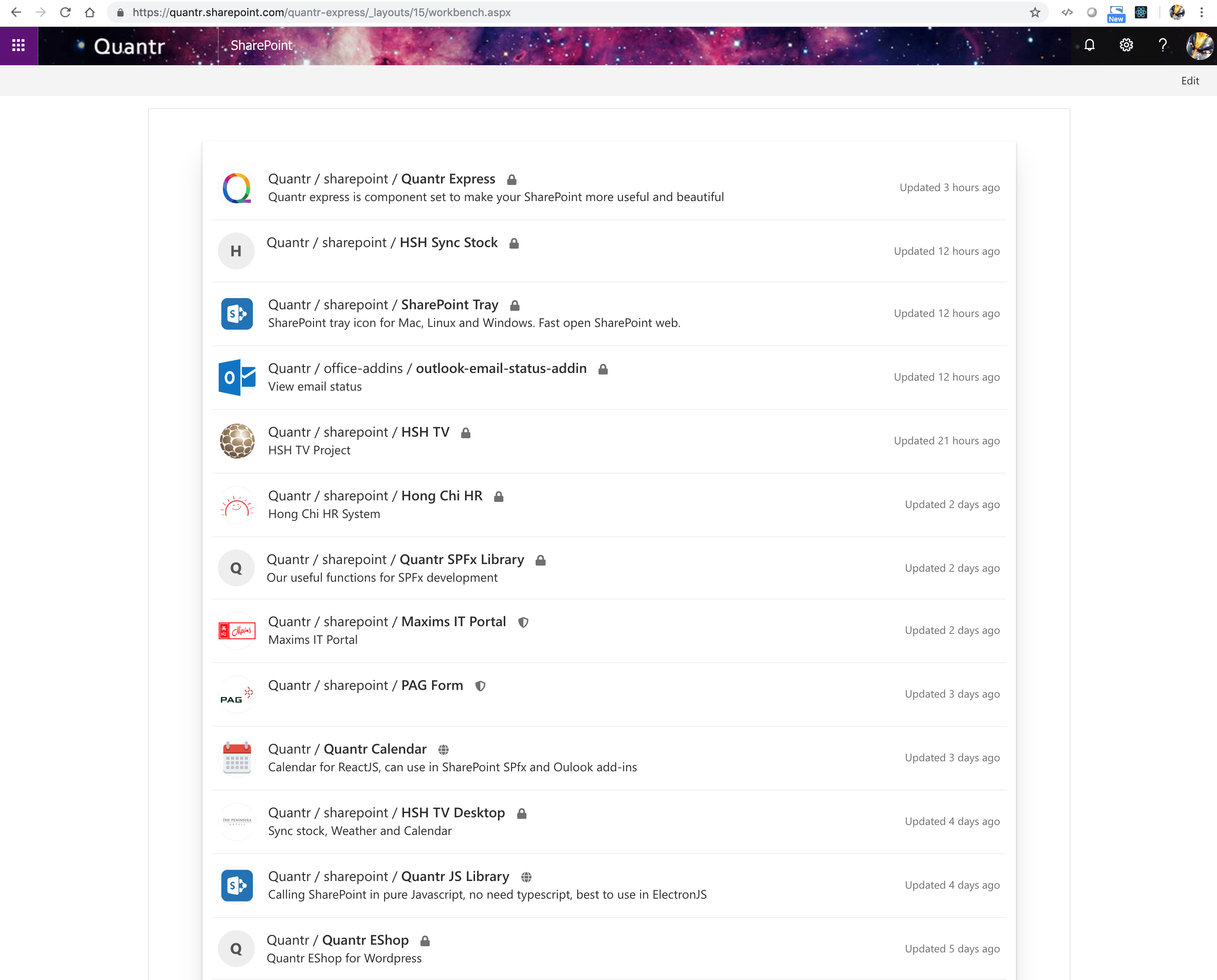1217x980 pixels.
Task: Click the lock icon beside Quantr Express
Action: [x=511, y=180]
